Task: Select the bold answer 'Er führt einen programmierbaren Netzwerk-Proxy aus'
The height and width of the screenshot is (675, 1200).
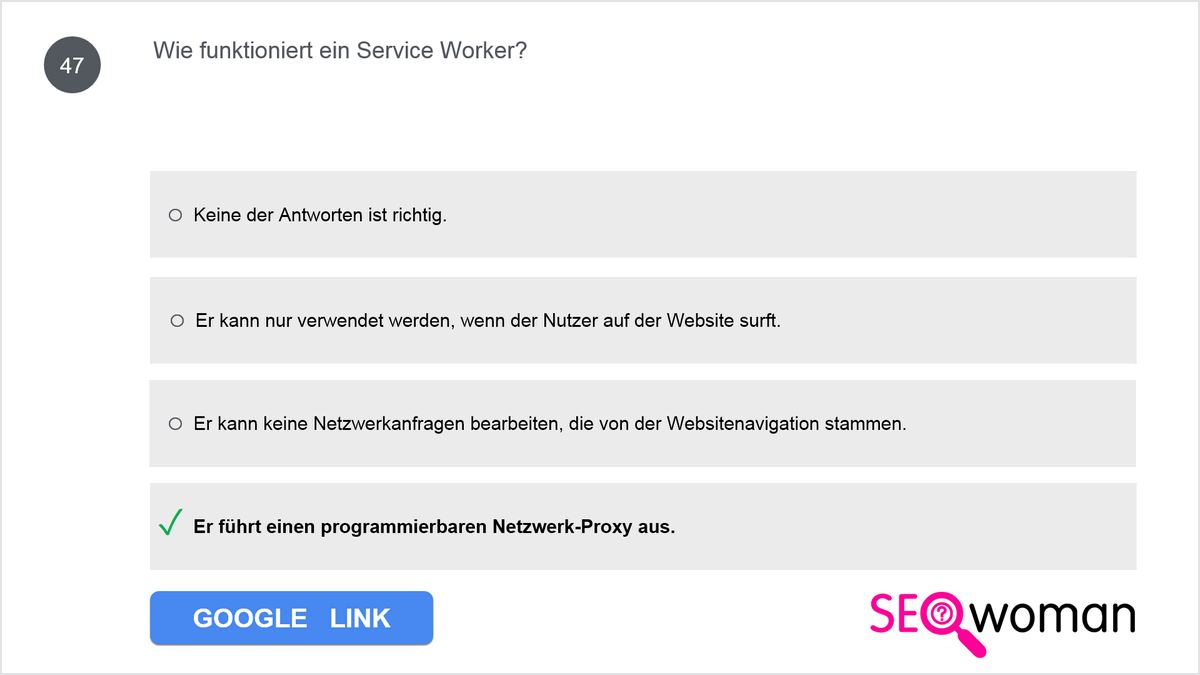Action: [434, 527]
